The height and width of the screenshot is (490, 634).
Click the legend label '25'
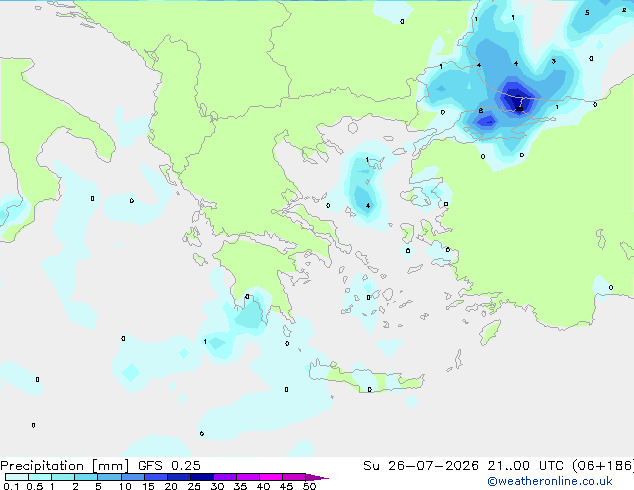194,486
